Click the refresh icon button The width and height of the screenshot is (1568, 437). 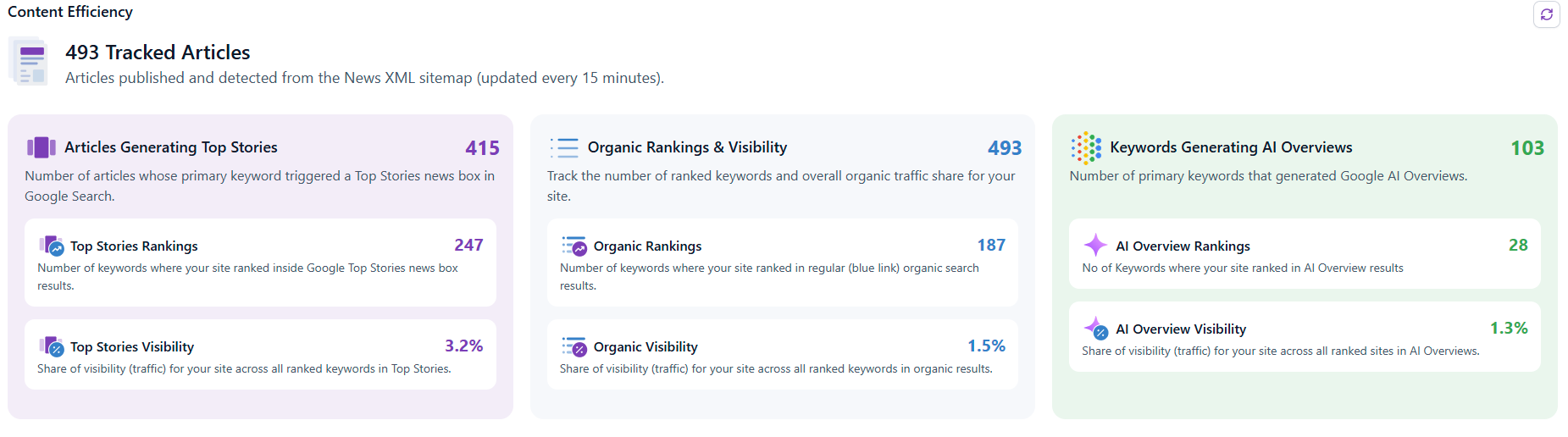1546,14
